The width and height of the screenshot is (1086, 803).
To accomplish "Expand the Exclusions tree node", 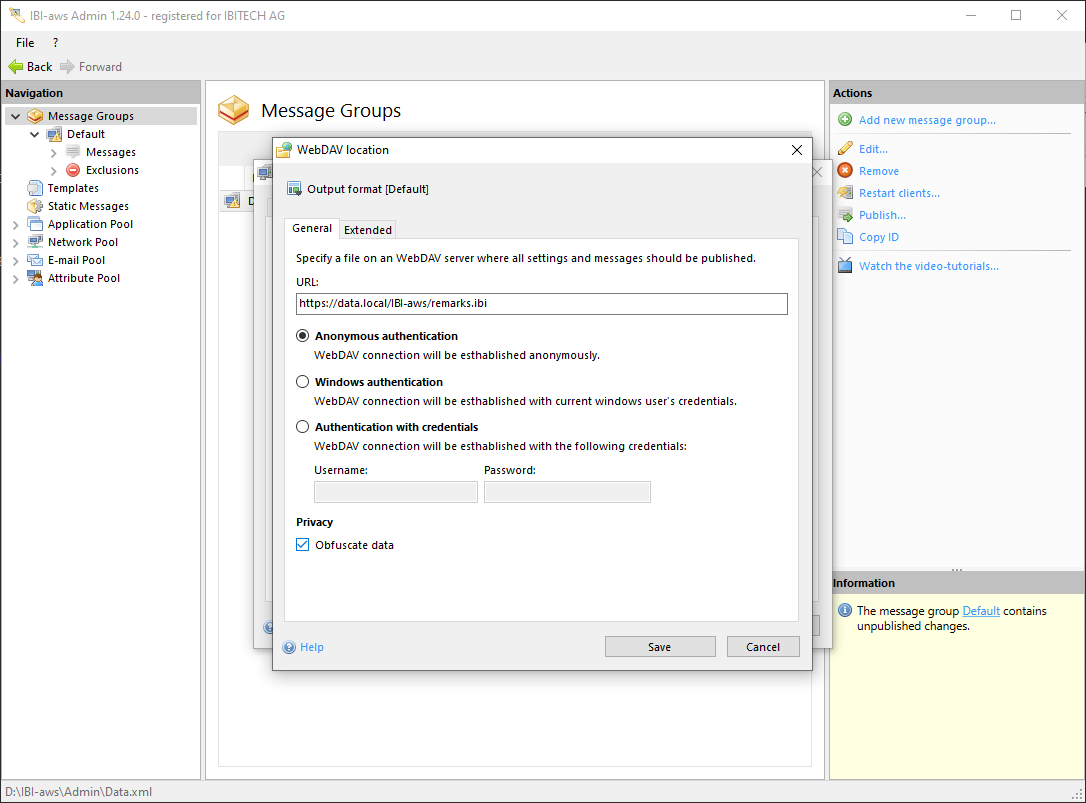I will point(54,171).
